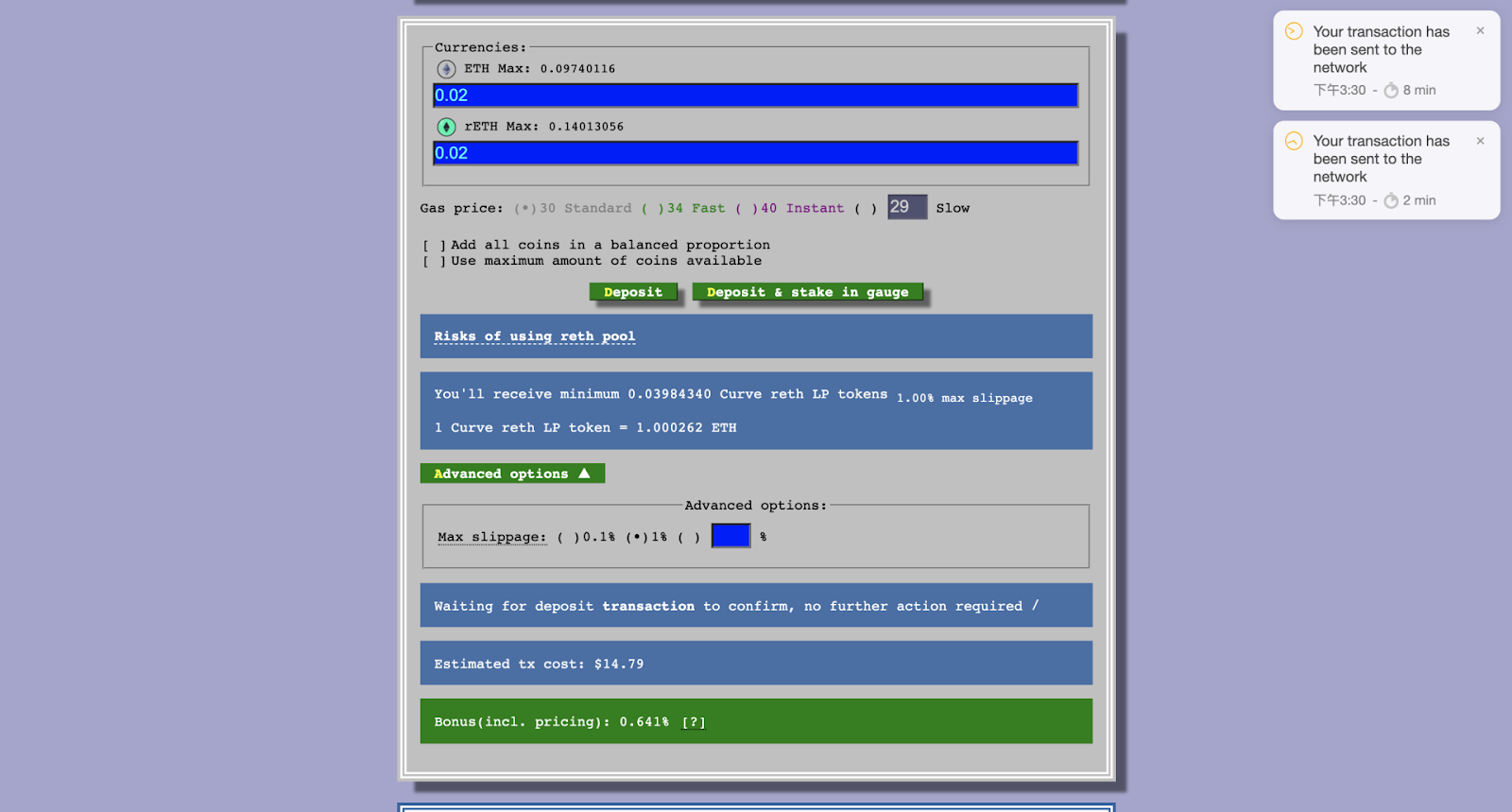Click the custom gas price field showing 29
Image resolution: width=1512 pixels, height=812 pixels.
click(907, 207)
